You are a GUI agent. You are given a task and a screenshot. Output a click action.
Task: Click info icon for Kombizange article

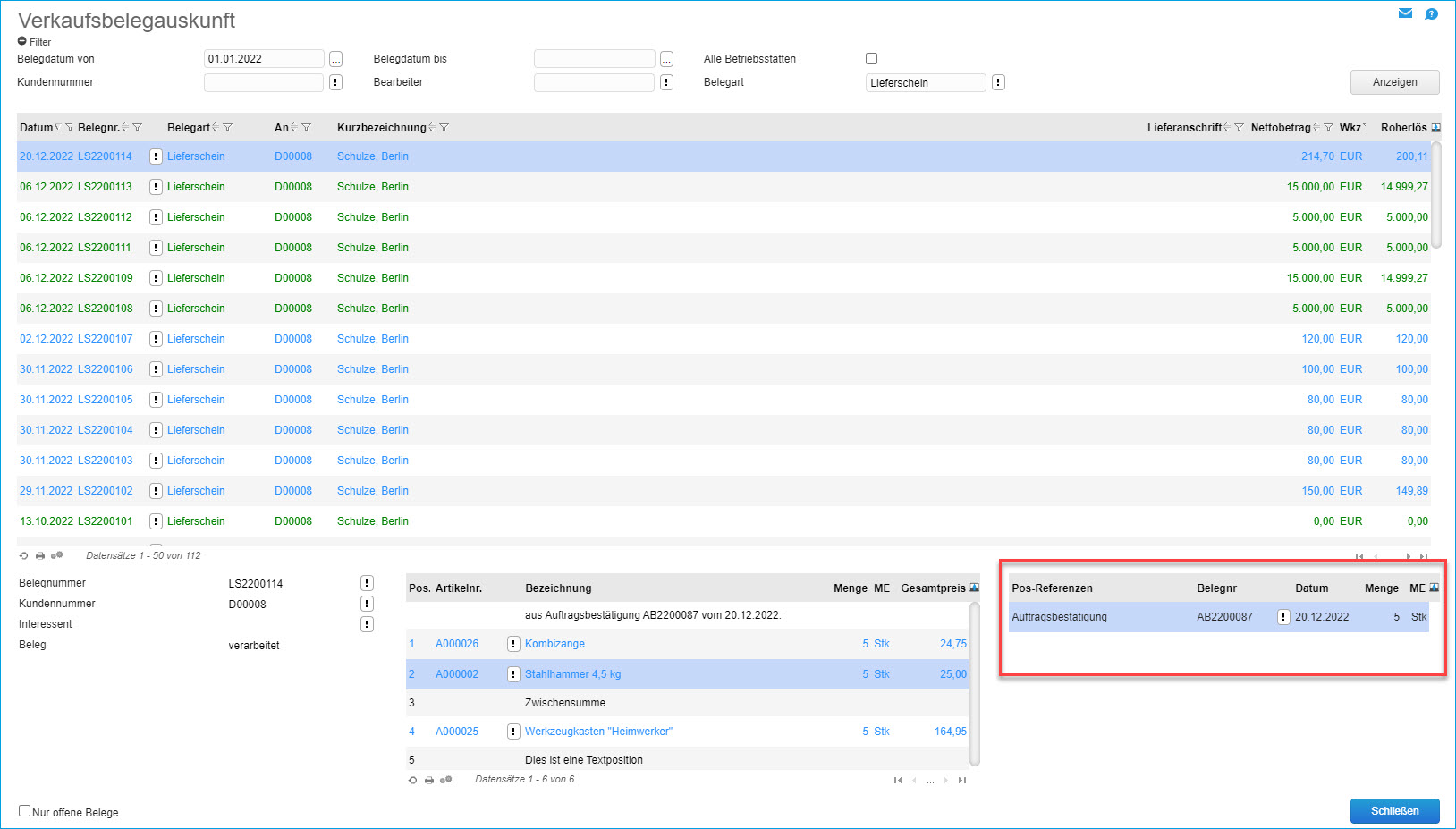[x=513, y=644]
